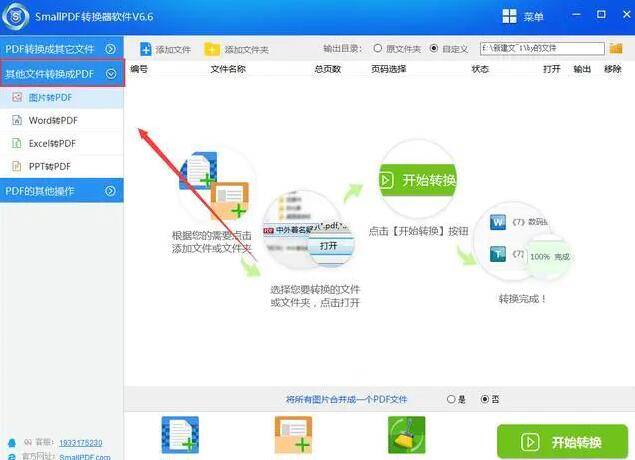Select Excel转PDF option
635x460 pixels.
pos(62,143)
